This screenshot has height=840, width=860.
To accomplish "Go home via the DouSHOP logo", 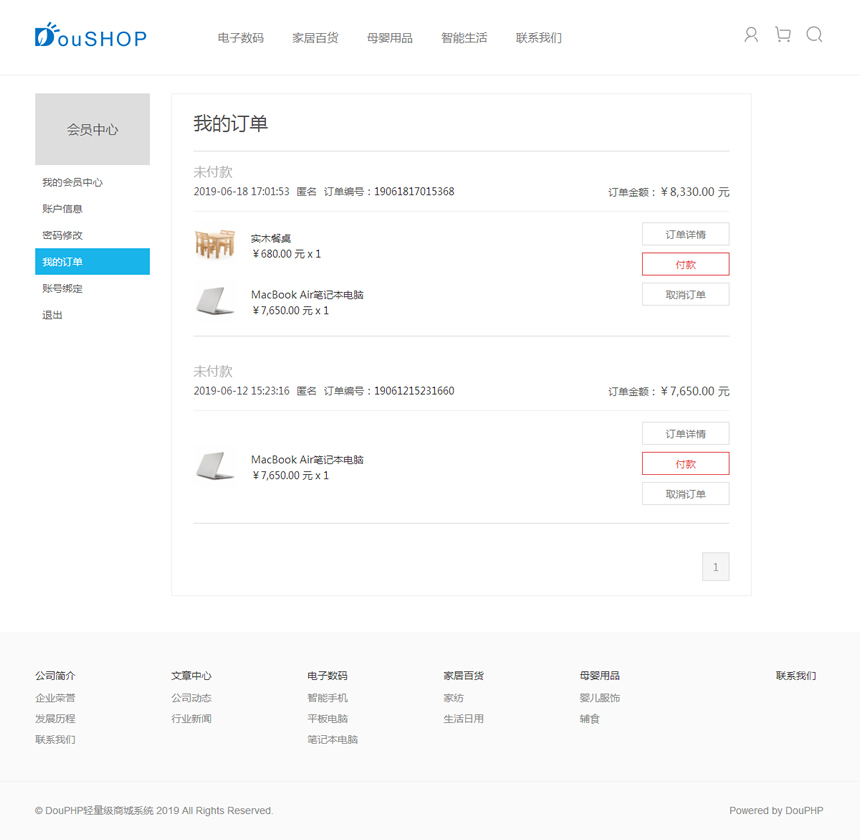I will click(91, 35).
